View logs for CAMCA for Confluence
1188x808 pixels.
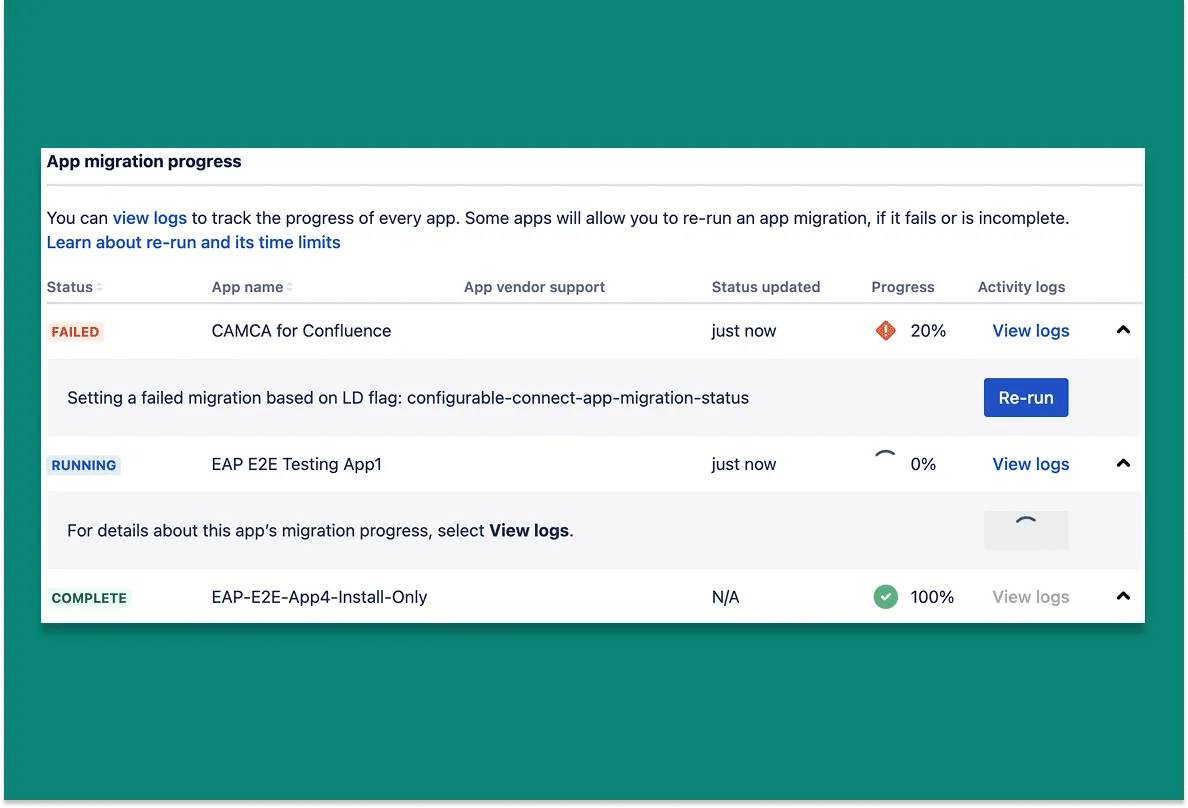[x=1030, y=331]
